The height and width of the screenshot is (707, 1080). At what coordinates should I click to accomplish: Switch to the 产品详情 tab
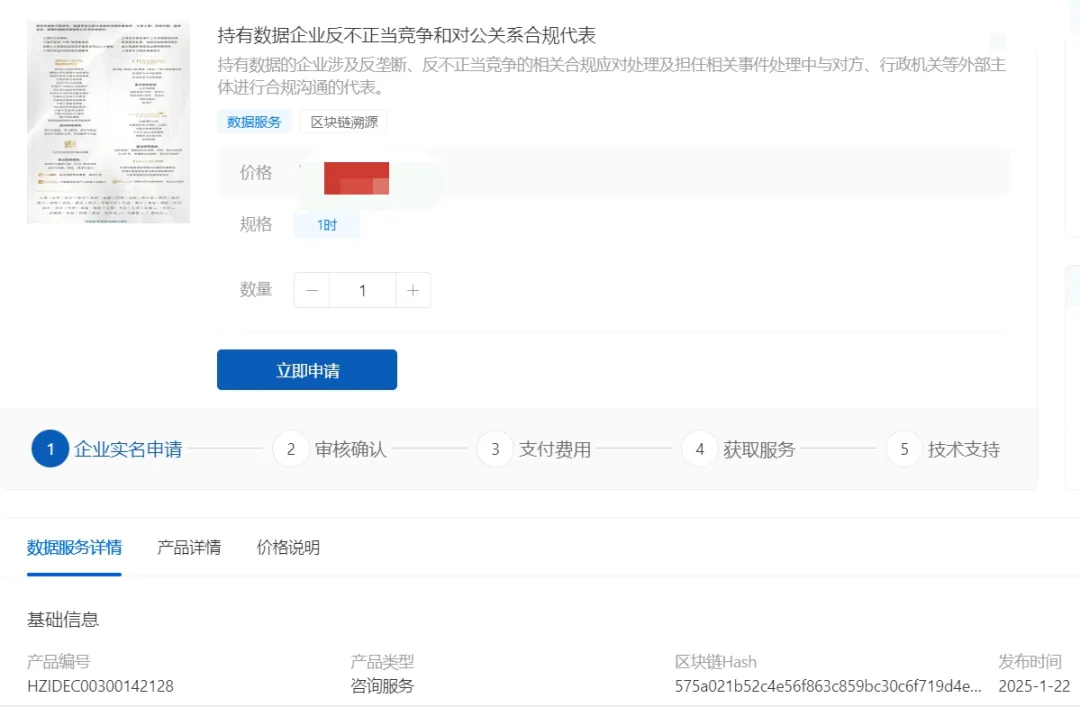pyautogui.click(x=189, y=547)
